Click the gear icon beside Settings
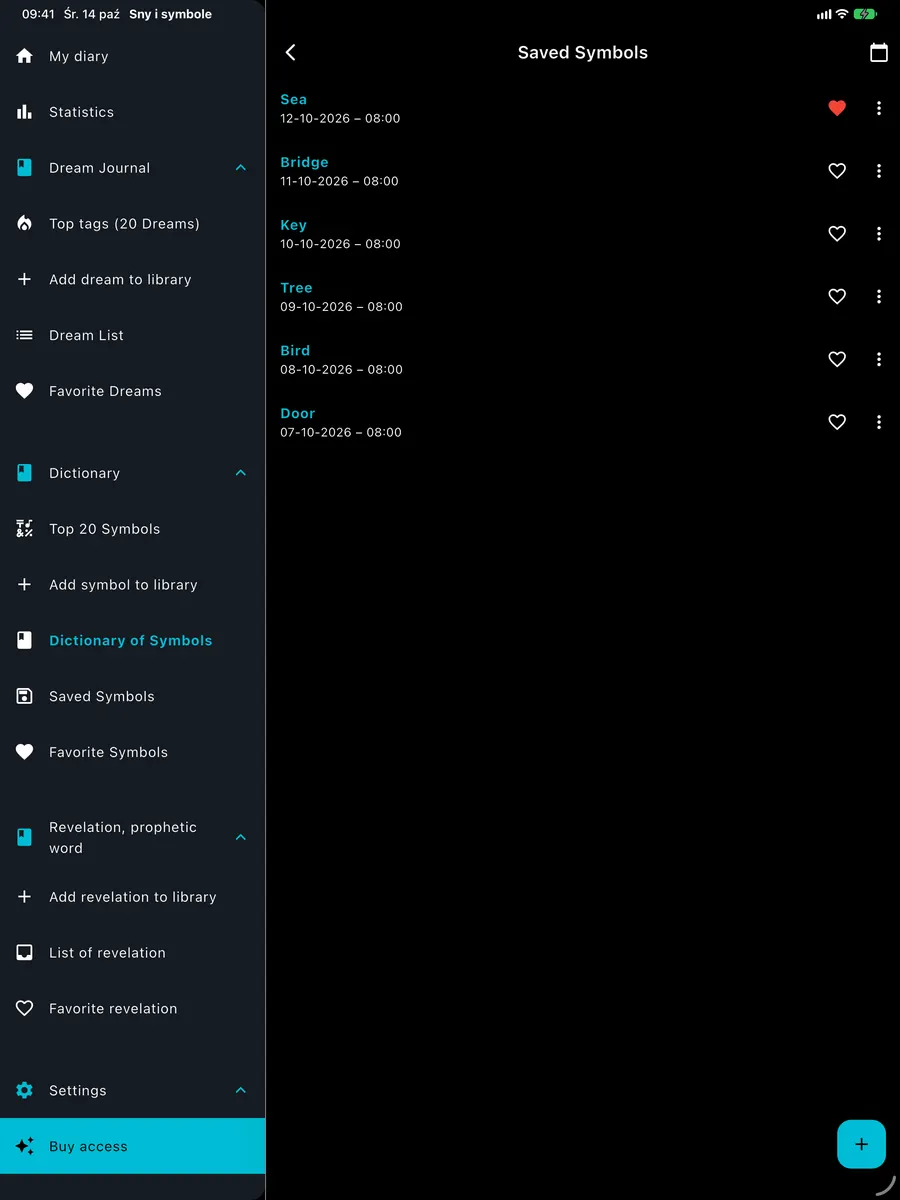This screenshot has width=900, height=1200. coord(25,1090)
